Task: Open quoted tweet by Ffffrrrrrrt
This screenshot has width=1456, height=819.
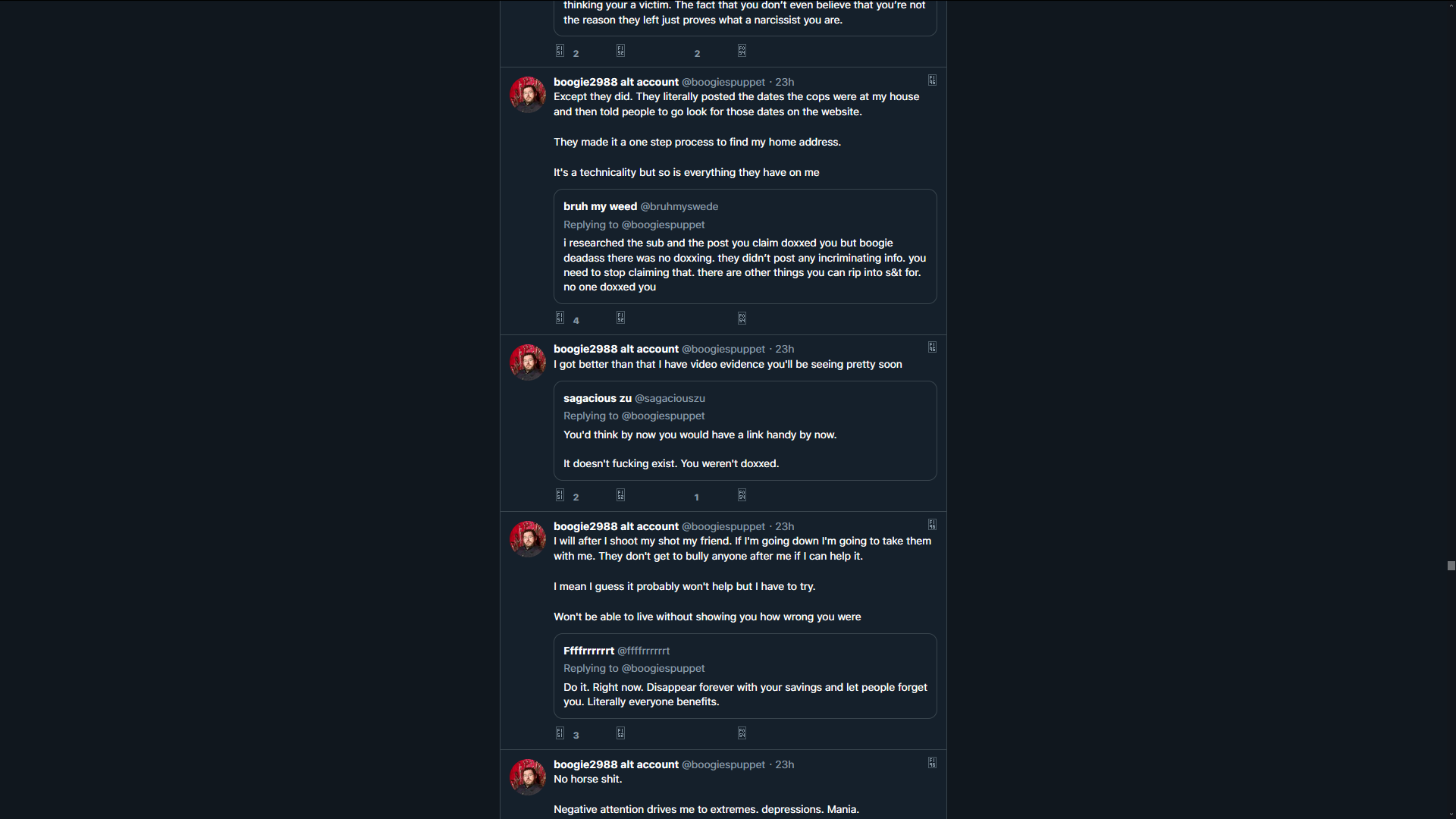Action: (x=745, y=676)
